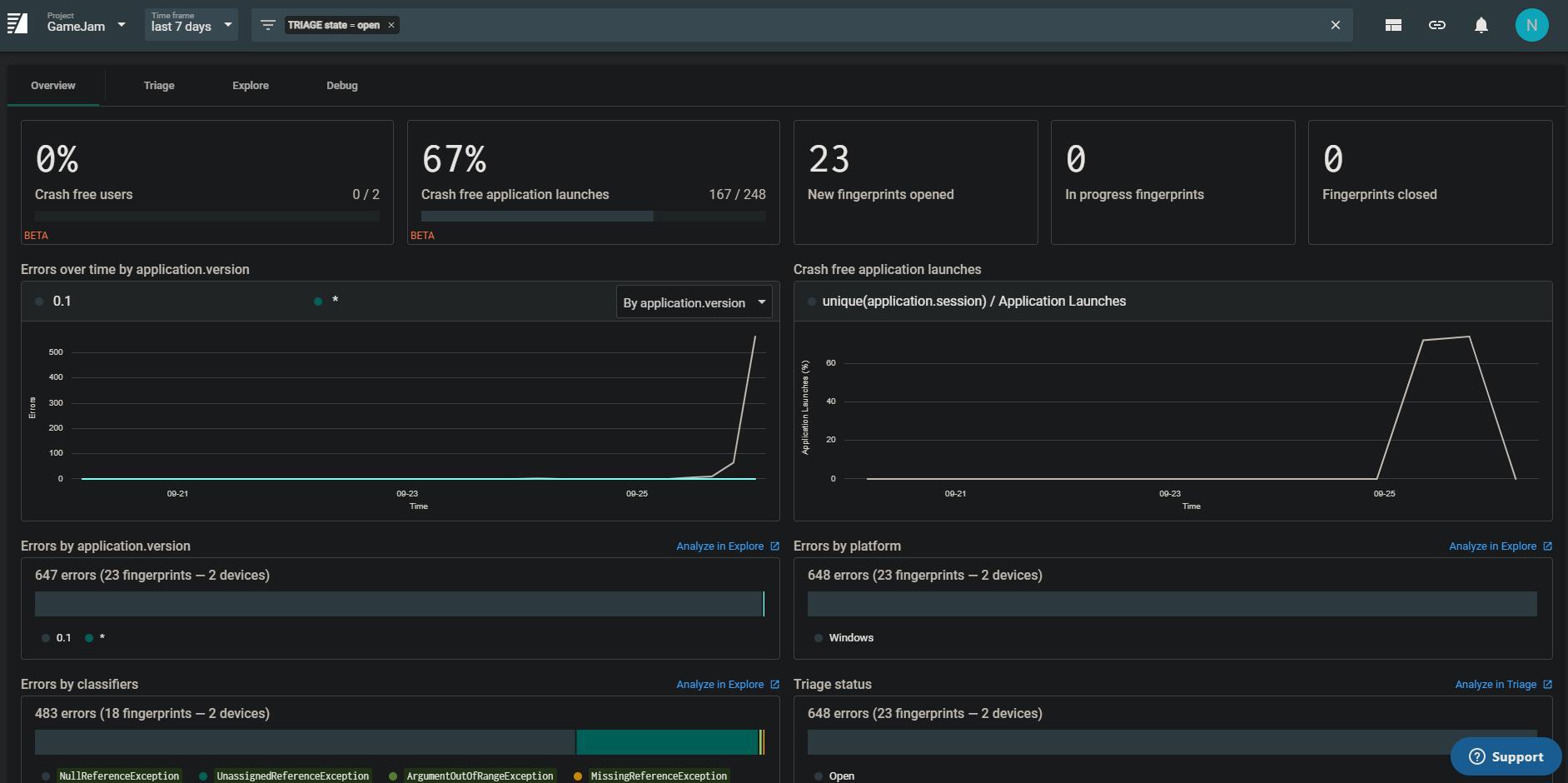Click the filter search input field
The height and width of the screenshot is (783, 1568).
click(x=858, y=25)
